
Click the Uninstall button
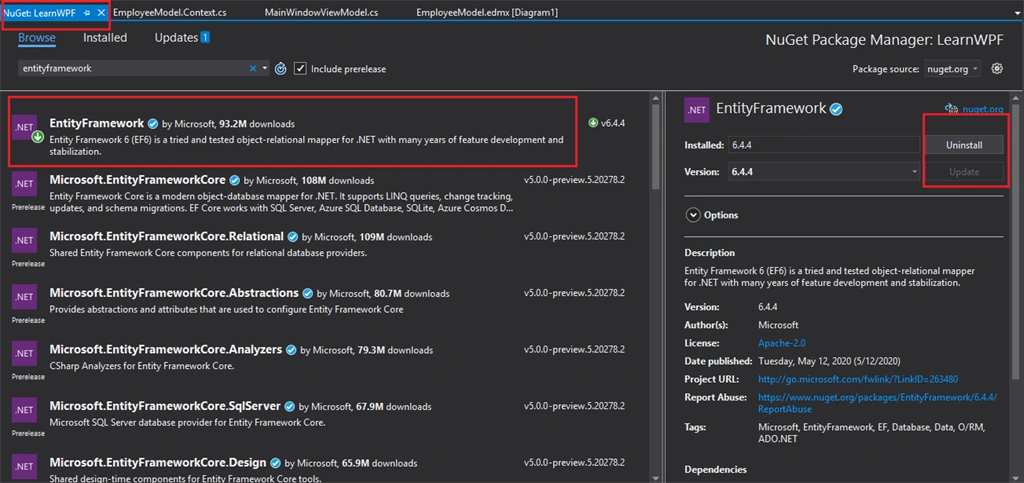964,145
